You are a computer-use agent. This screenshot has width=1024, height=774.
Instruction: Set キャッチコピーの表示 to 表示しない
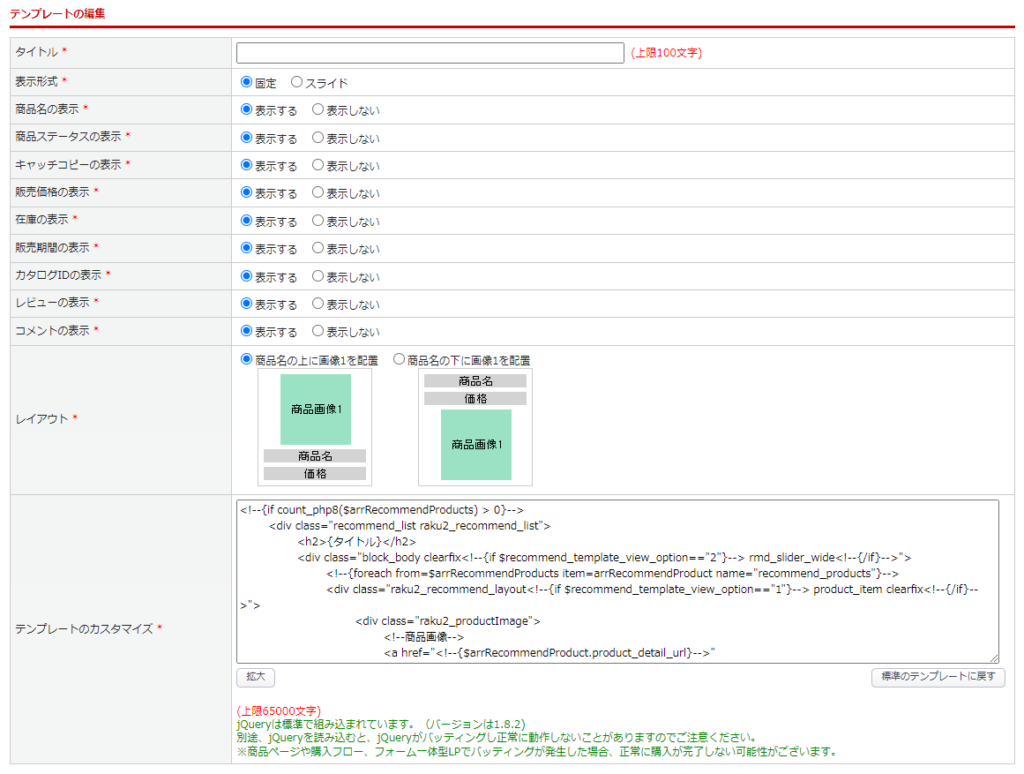pyautogui.click(x=318, y=165)
